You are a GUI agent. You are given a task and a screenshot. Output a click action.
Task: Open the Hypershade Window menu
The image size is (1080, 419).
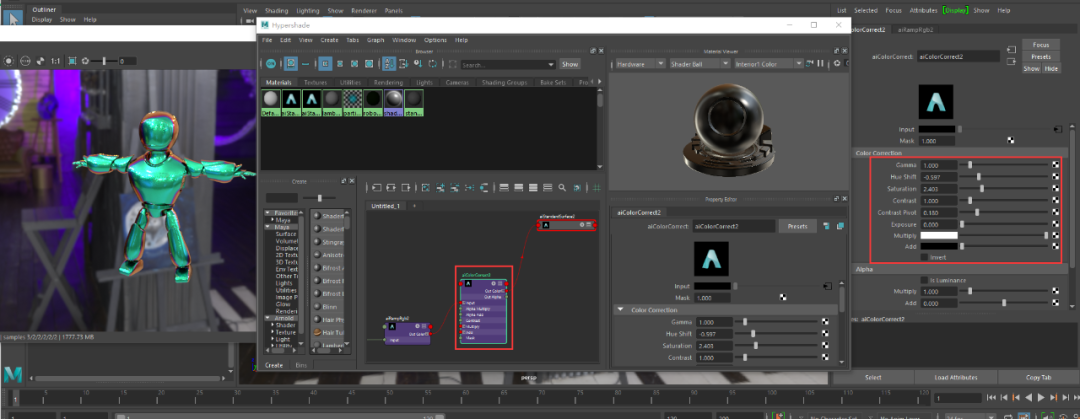(404, 40)
